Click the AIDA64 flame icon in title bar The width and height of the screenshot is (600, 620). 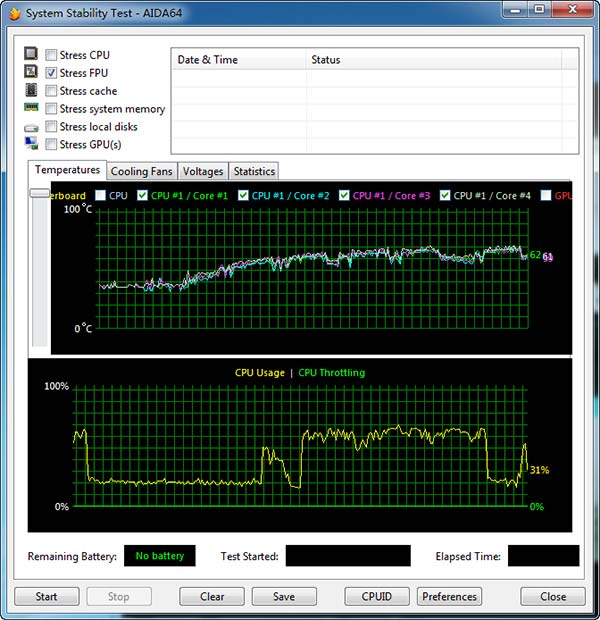click(x=14, y=13)
